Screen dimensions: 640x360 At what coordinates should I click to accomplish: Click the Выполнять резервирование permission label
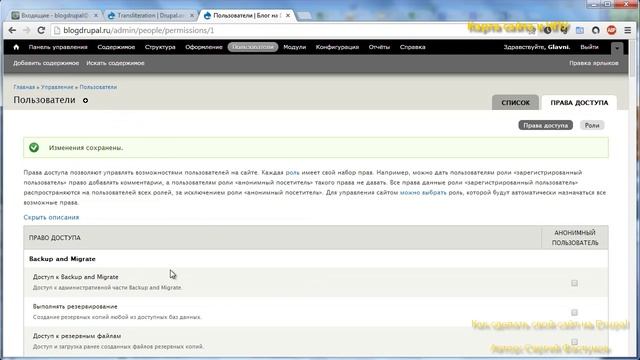point(75,307)
